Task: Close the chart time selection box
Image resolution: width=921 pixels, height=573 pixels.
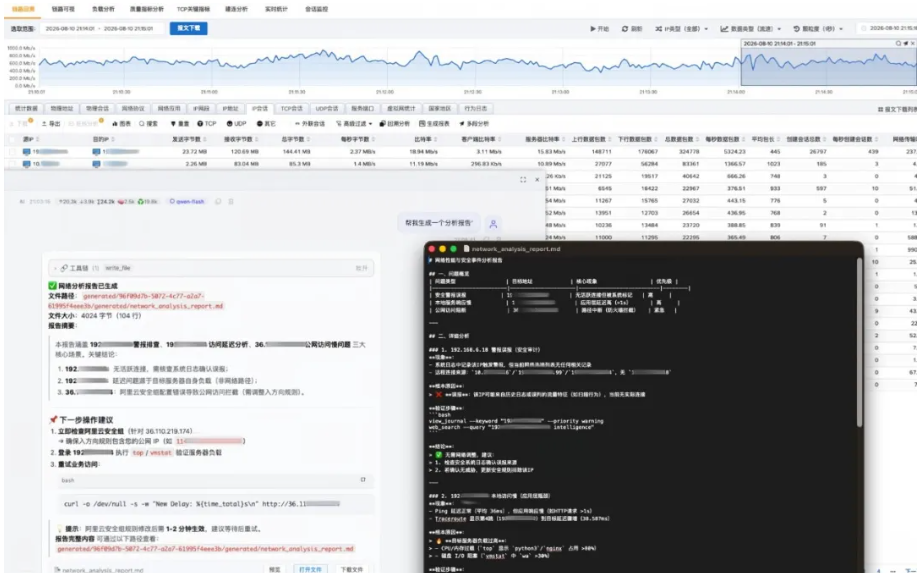Action: (913, 43)
